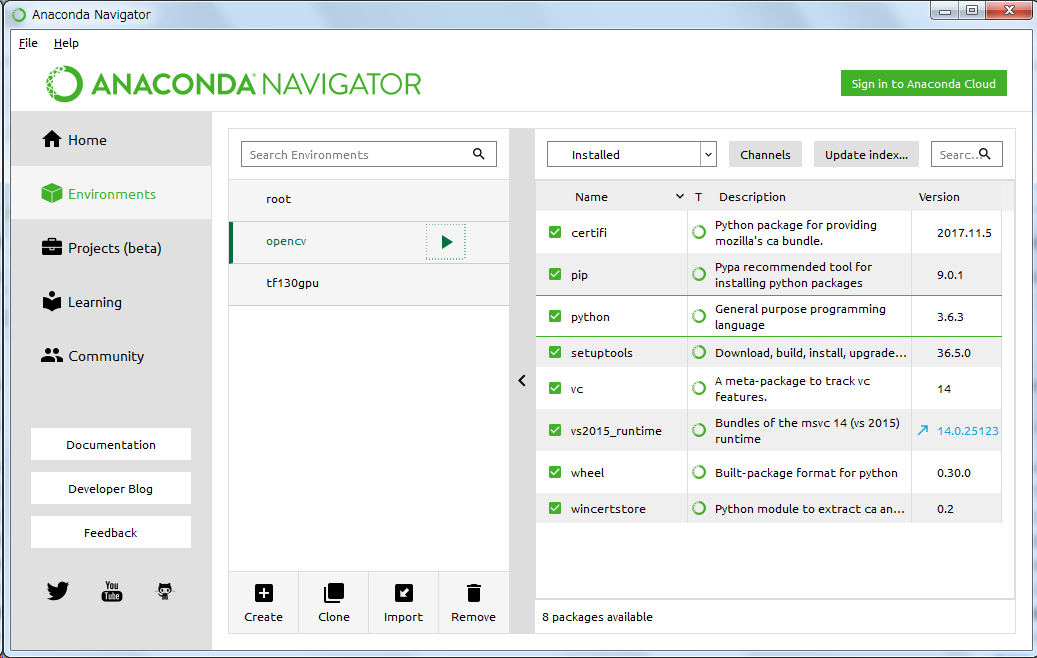Click the type circle icon for vs2015_runtime

(x=699, y=430)
